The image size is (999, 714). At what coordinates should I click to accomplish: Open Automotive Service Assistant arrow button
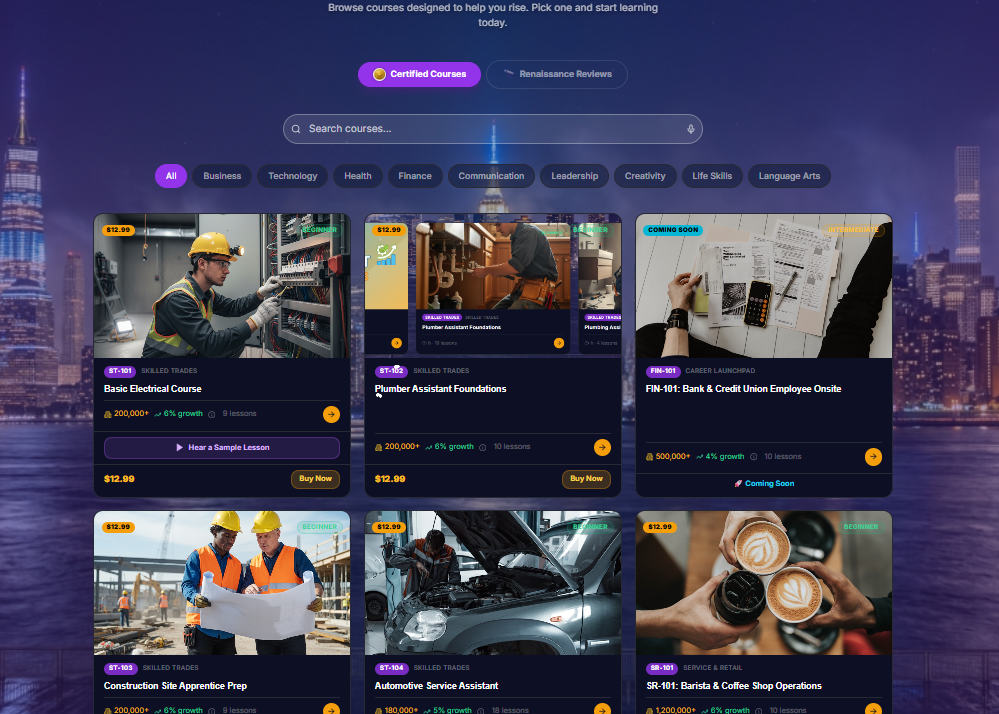(602, 709)
